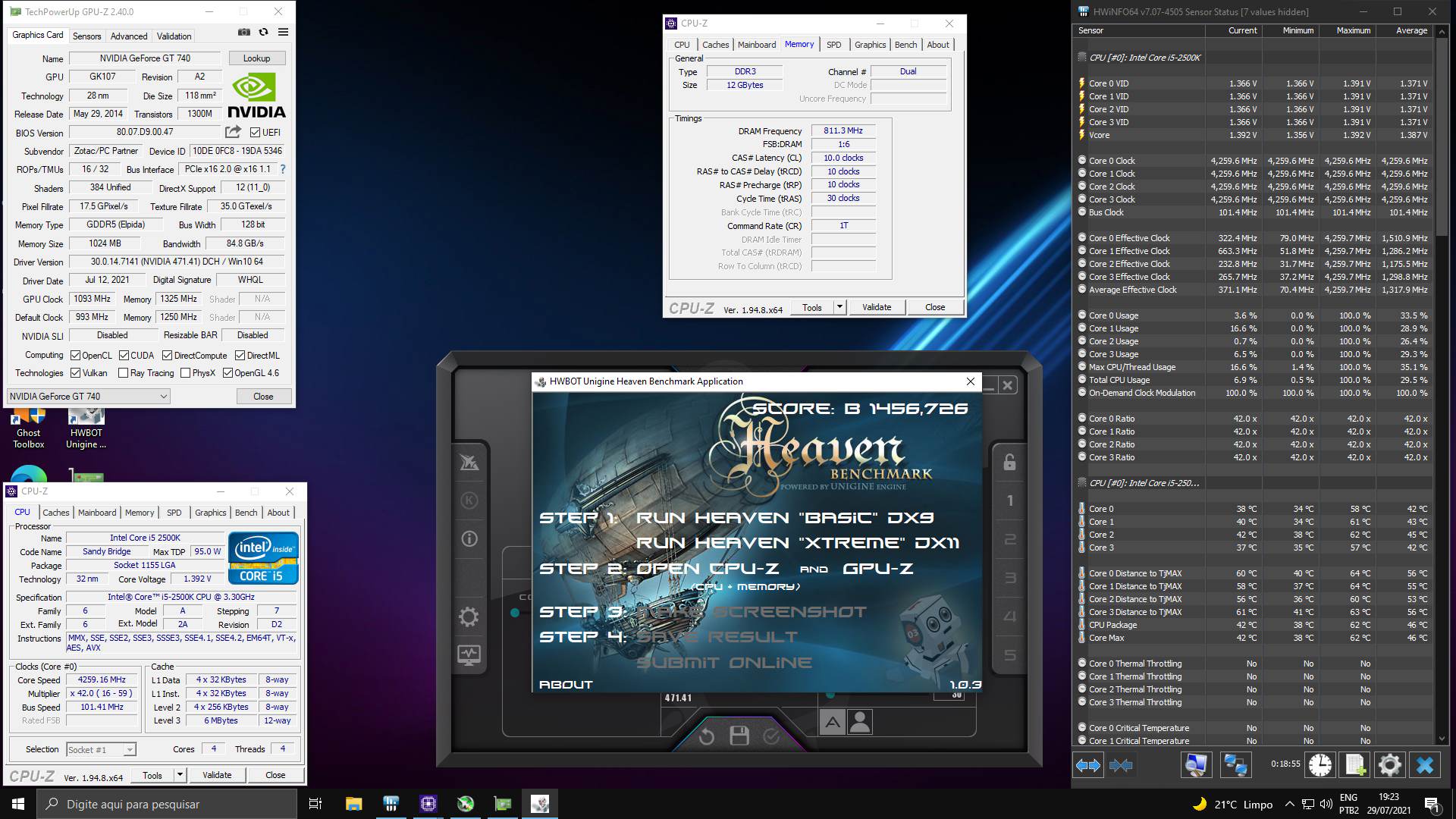Screen dimensions: 1456x819
Task: Click the Kombustor K icon in Afterburner
Action: [x=469, y=500]
